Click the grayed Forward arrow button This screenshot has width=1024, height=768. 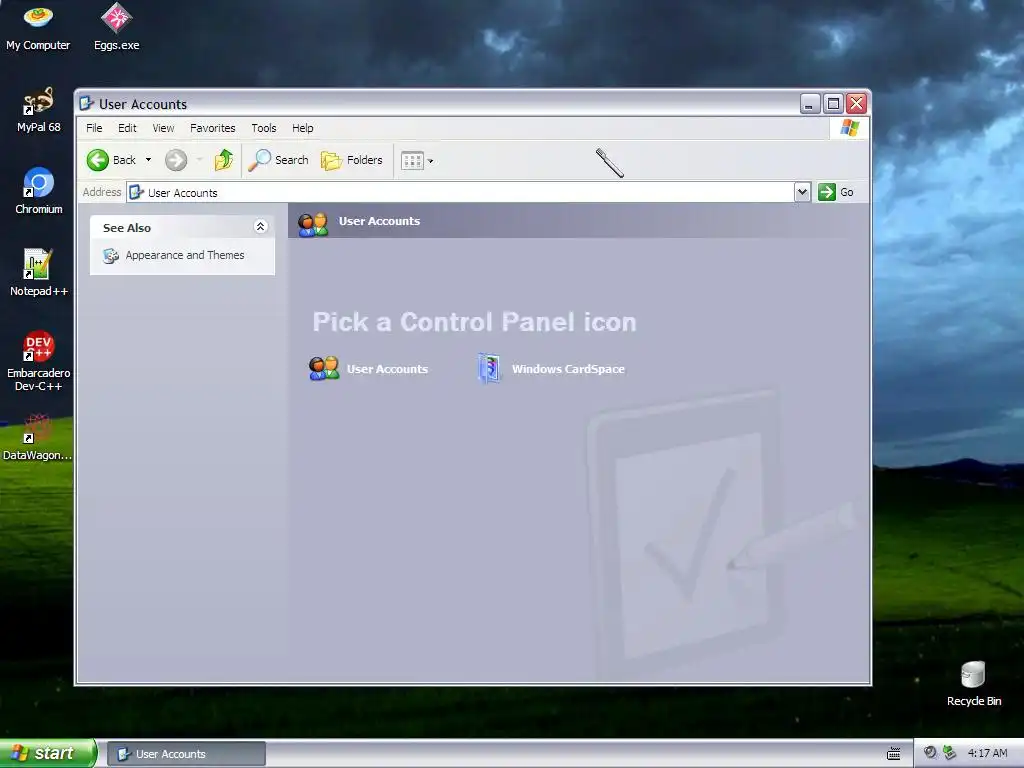pyautogui.click(x=176, y=160)
